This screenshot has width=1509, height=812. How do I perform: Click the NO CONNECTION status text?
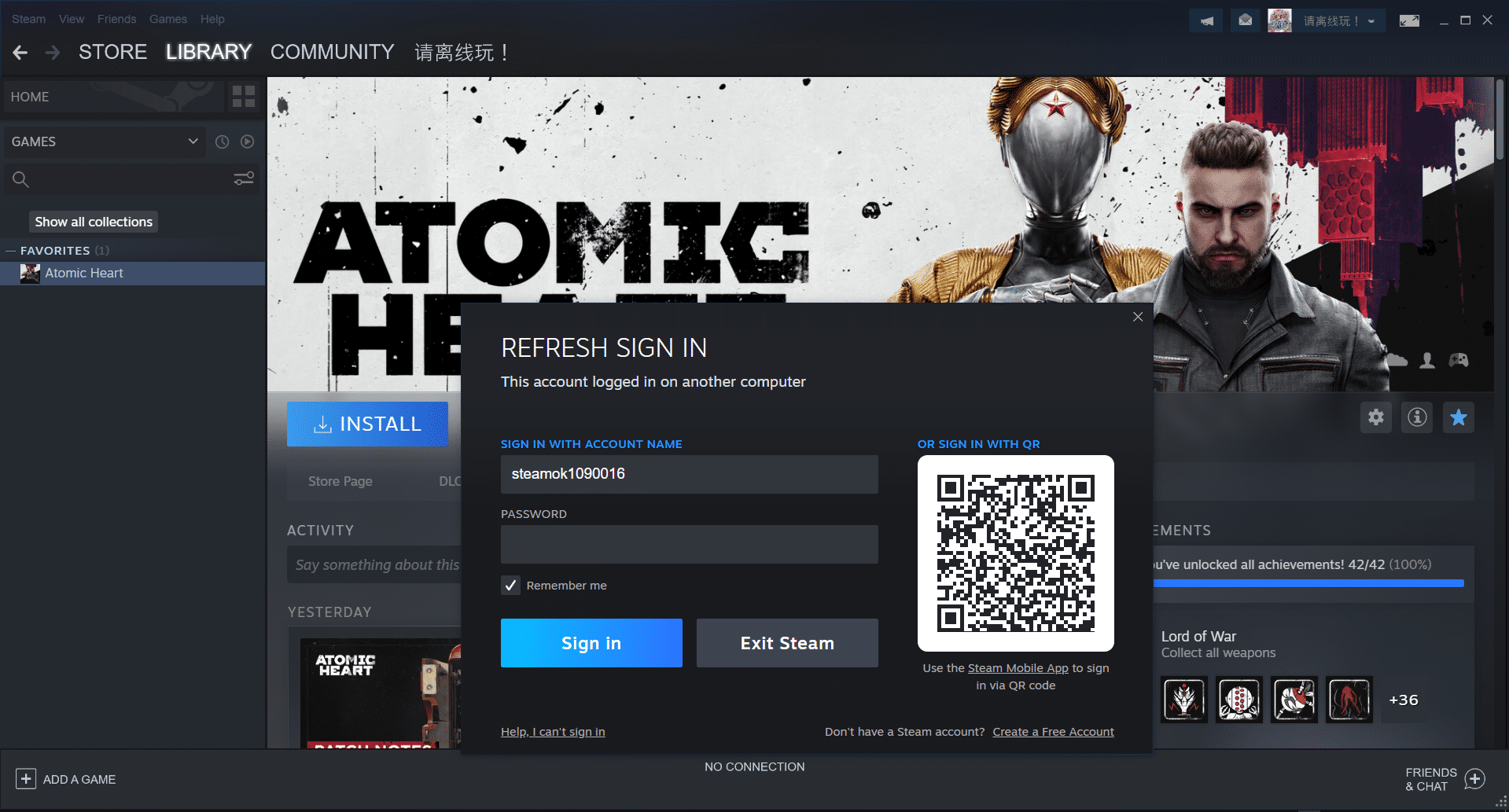click(755, 766)
